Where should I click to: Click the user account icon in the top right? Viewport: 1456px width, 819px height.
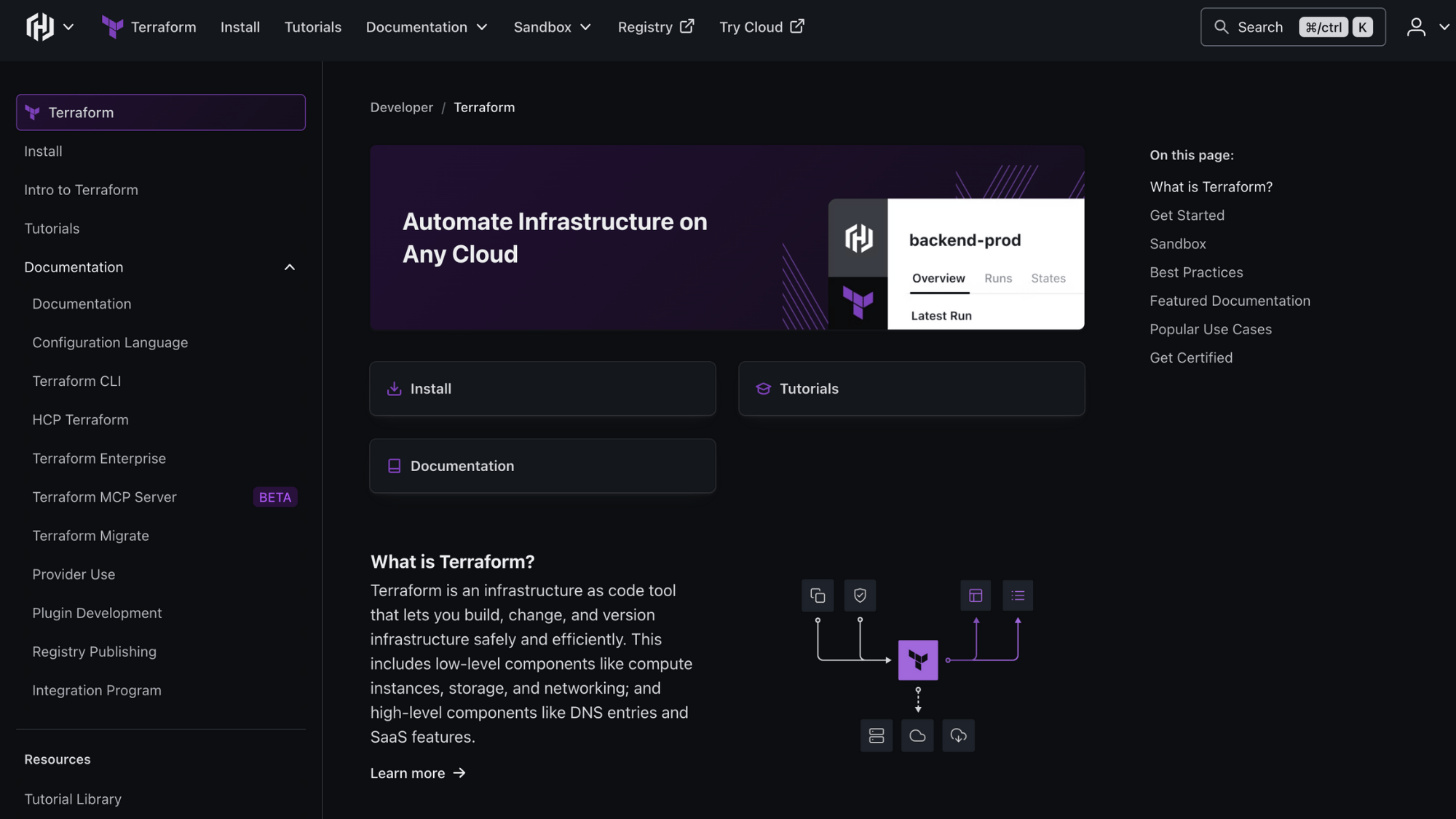coord(1415,26)
